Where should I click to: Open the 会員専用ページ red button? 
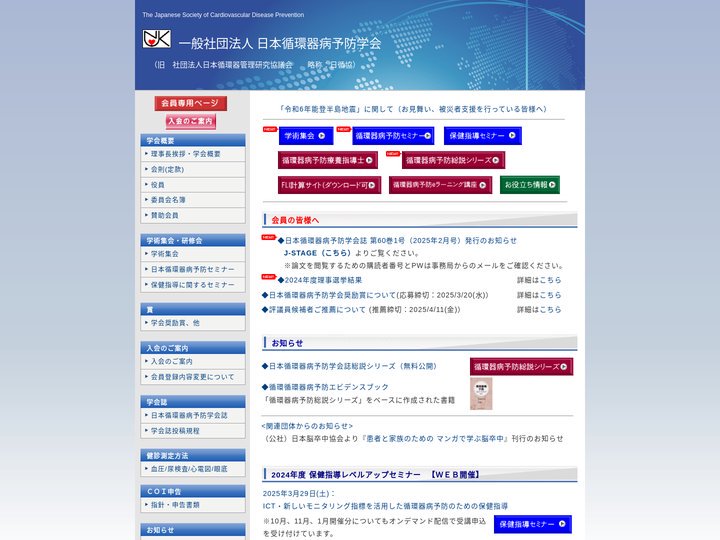[x=191, y=103]
